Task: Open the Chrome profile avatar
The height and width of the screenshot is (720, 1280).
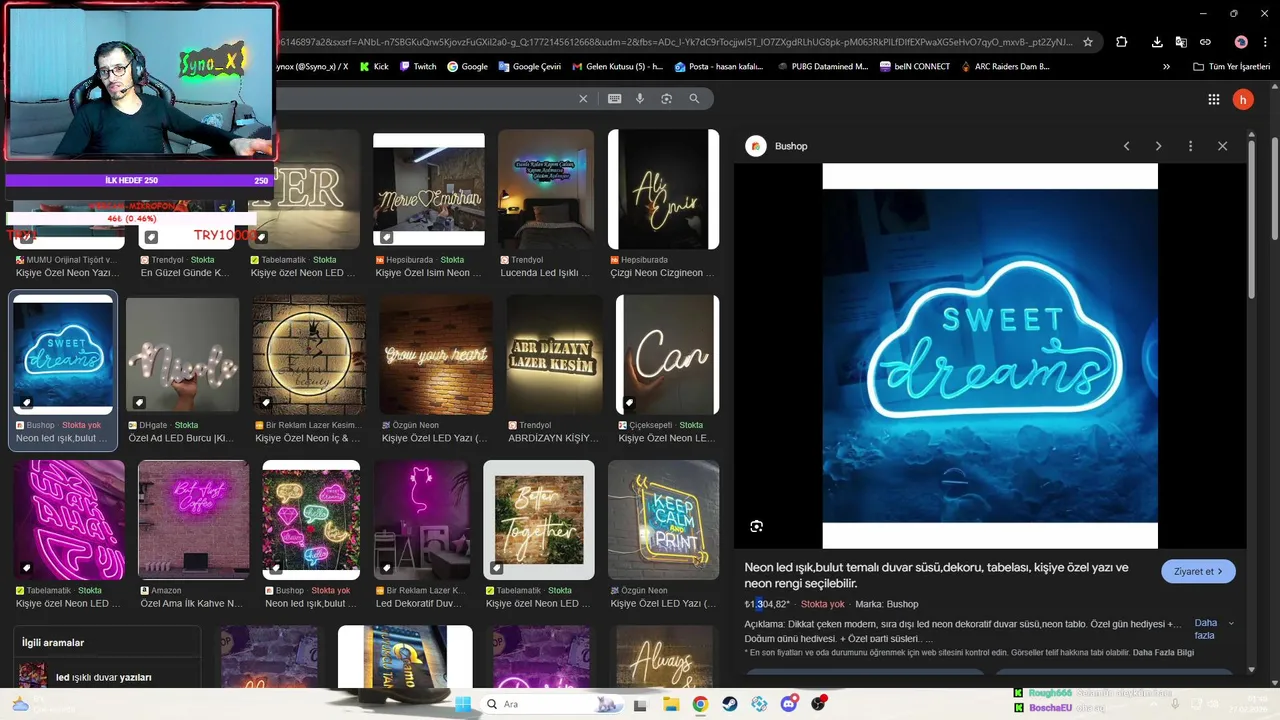Action: pos(1241,42)
